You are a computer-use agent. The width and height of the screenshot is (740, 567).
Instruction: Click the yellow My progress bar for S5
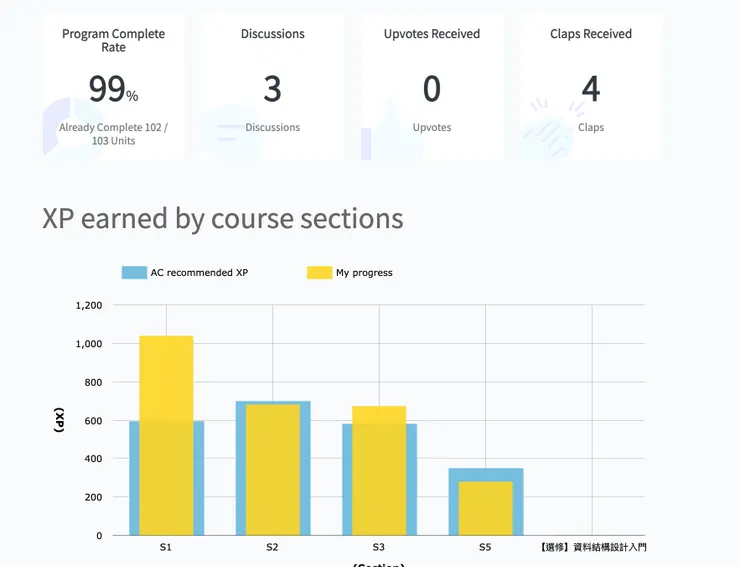[x=486, y=508]
